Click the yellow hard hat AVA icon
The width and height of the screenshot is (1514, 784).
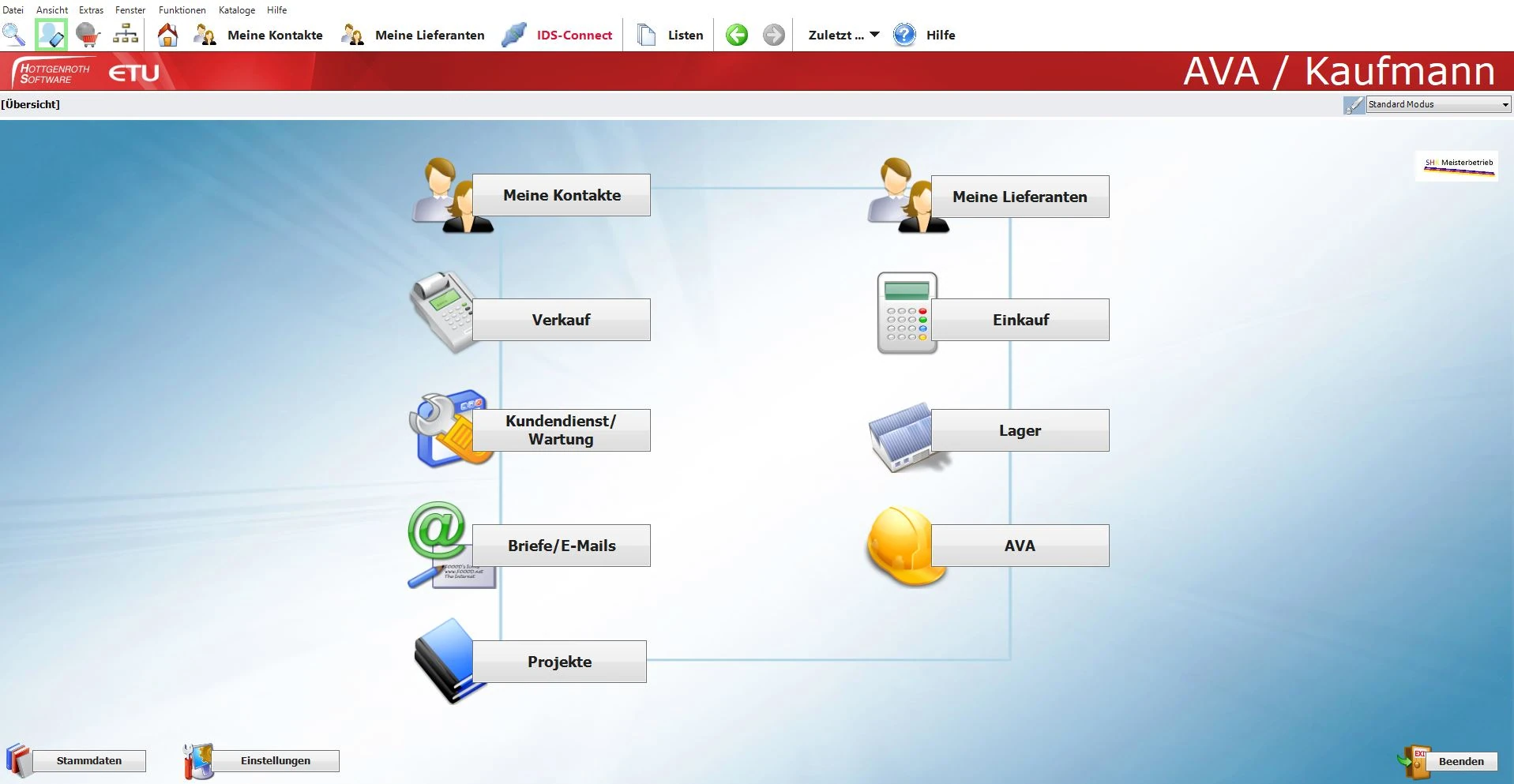[904, 546]
